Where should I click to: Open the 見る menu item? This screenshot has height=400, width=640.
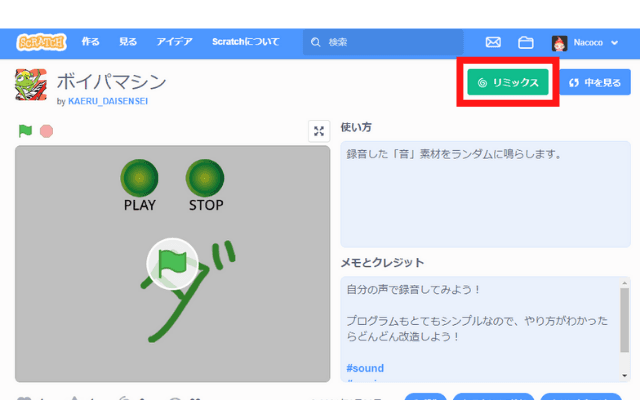click(128, 42)
